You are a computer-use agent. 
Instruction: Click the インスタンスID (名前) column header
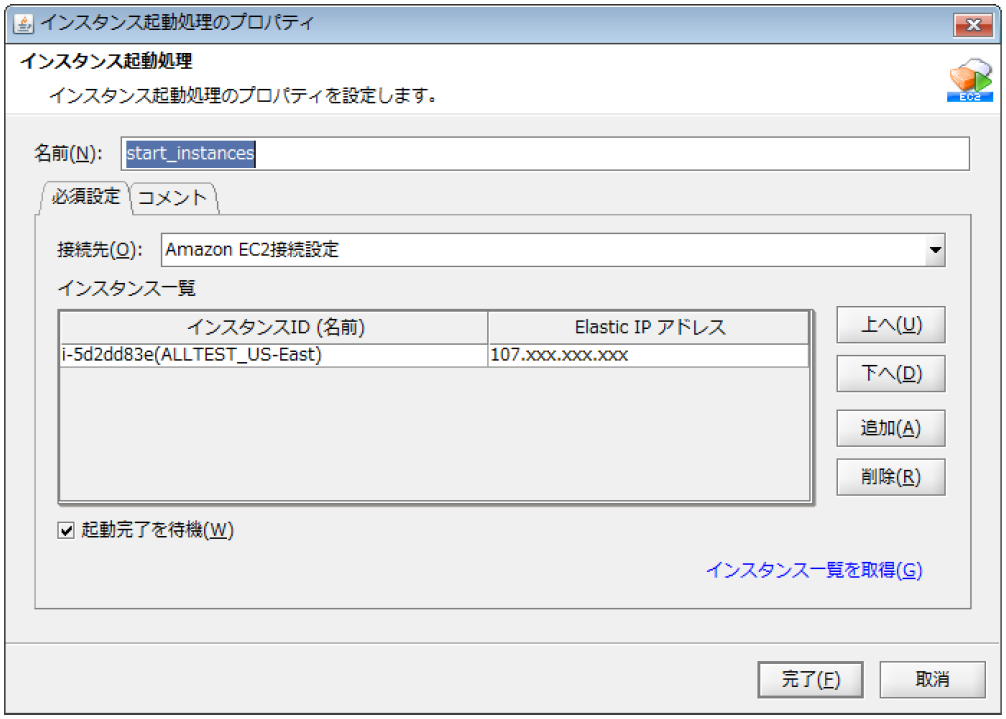click(274, 327)
